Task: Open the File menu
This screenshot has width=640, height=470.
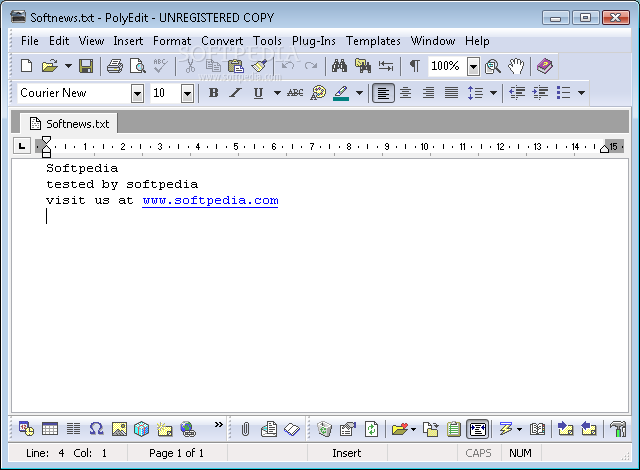Action: click(x=30, y=41)
